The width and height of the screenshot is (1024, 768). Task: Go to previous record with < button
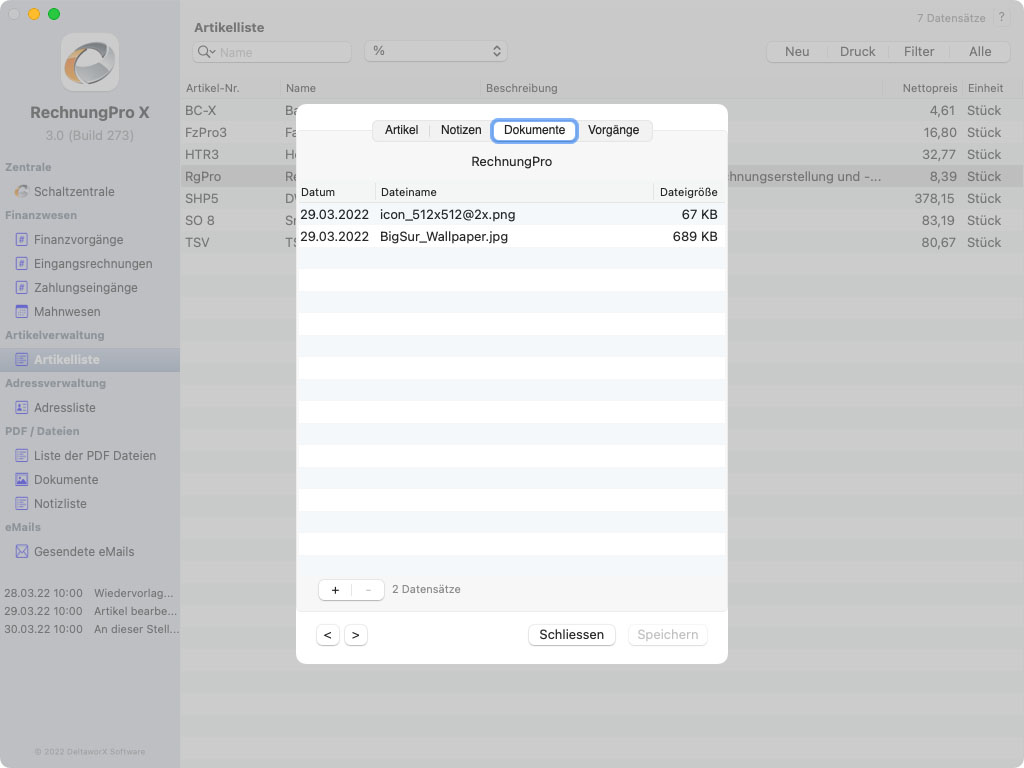[328, 635]
